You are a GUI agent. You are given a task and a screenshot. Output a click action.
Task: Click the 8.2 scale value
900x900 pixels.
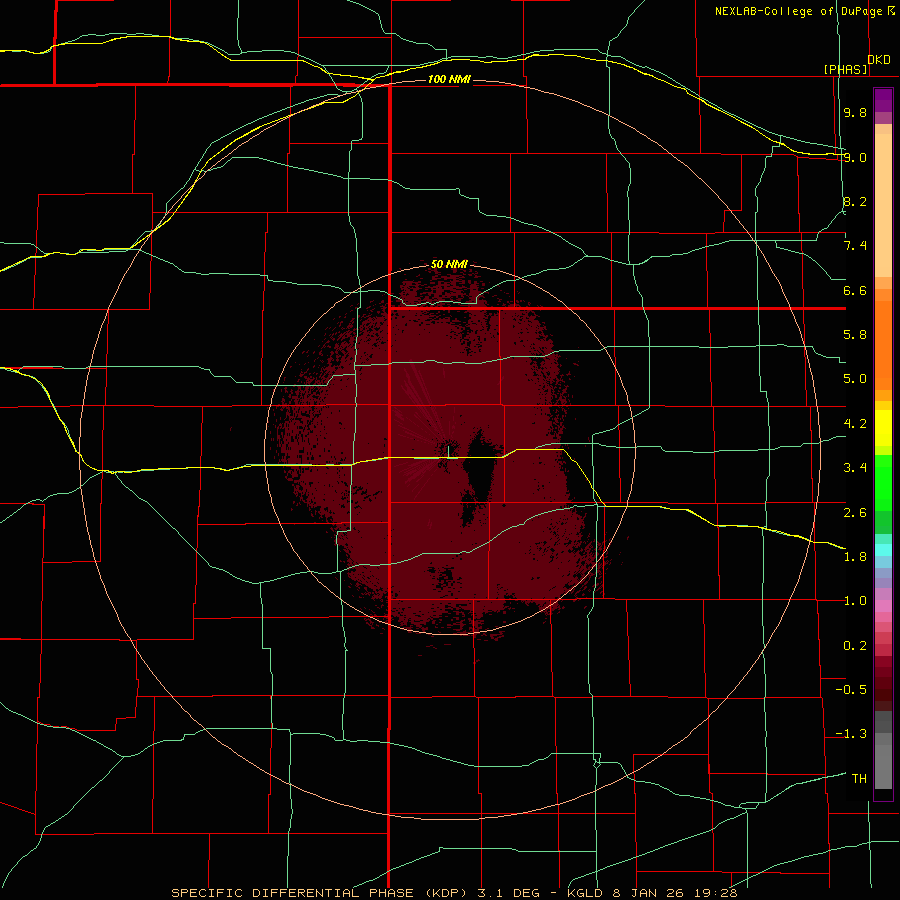point(855,201)
